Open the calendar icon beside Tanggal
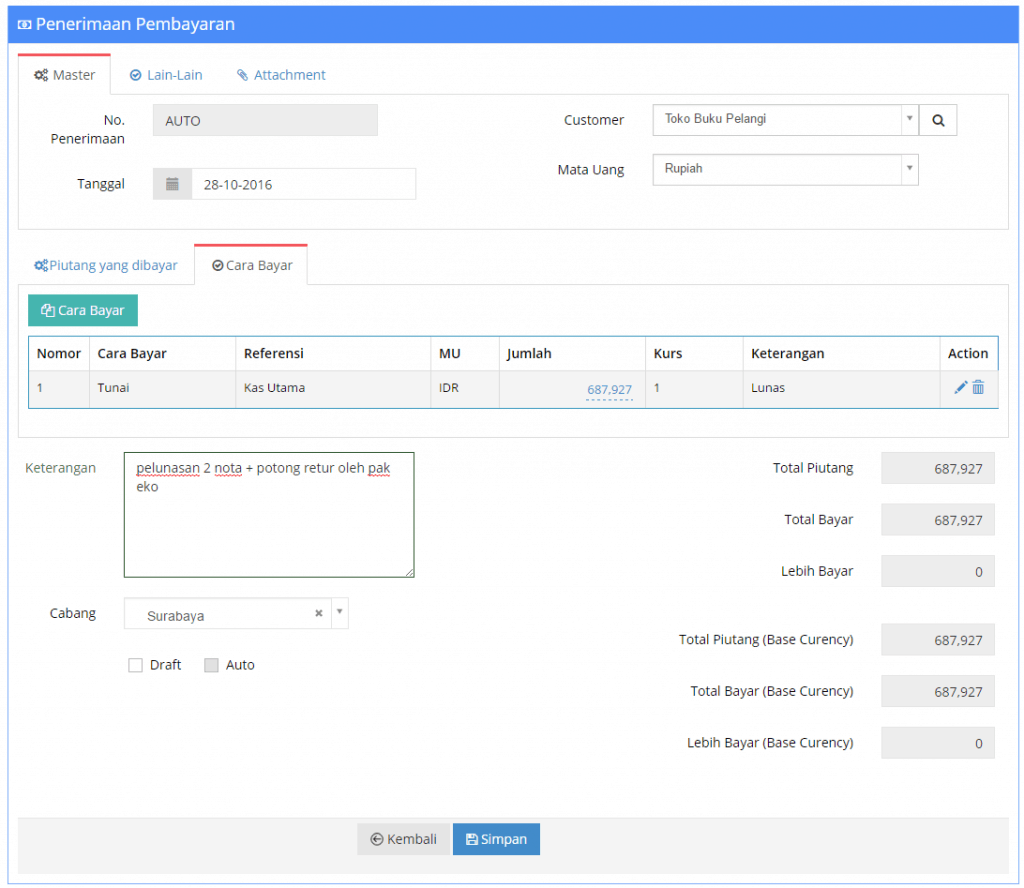1024x888 pixels. 172,184
